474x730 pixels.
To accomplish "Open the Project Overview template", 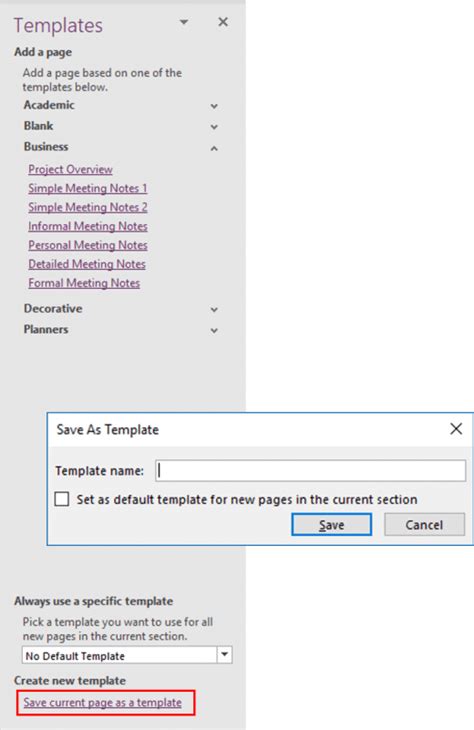I will point(70,169).
